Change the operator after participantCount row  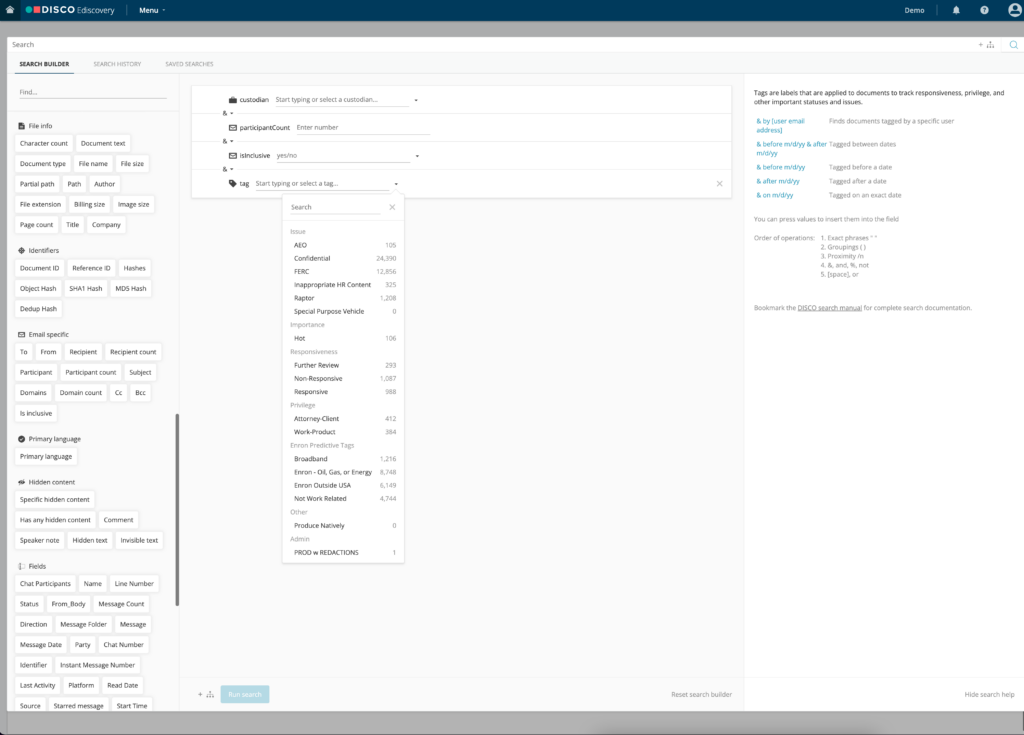pos(228,142)
